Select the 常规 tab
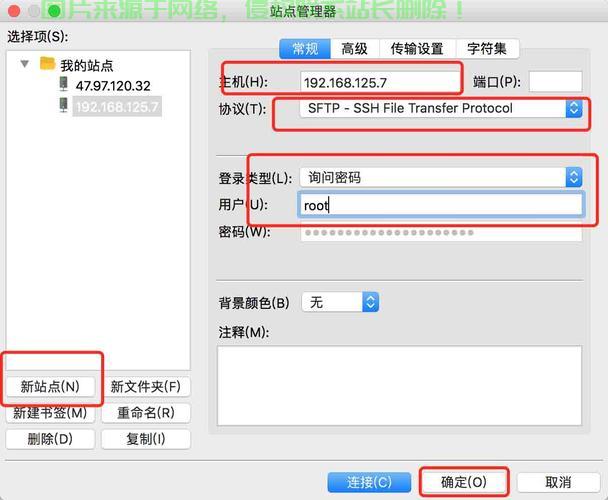608x500 pixels. point(305,48)
